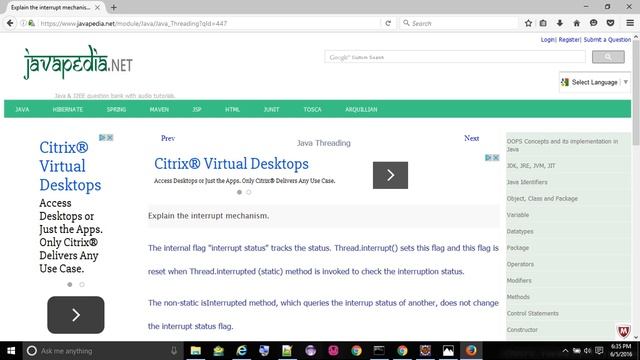
Task: Close the 'Explain the interrupt mechanis...' tab
Action: (x=97, y=7)
